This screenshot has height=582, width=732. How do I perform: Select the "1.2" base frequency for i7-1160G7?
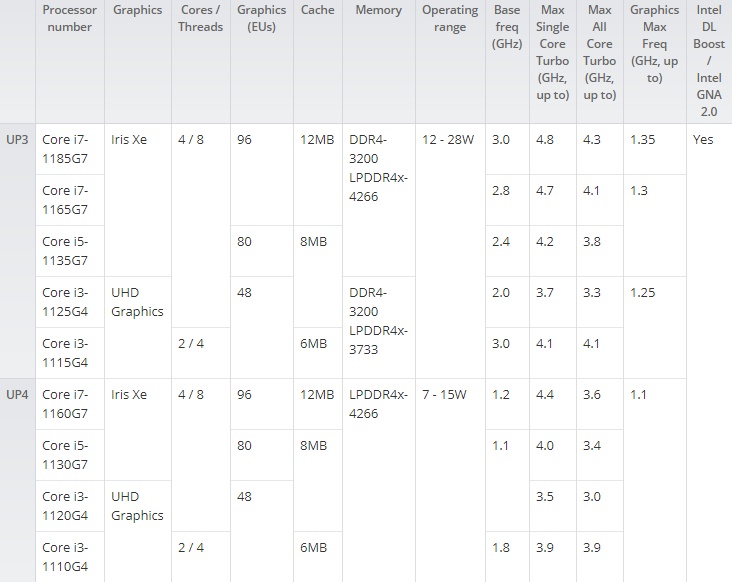click(500, 394)
